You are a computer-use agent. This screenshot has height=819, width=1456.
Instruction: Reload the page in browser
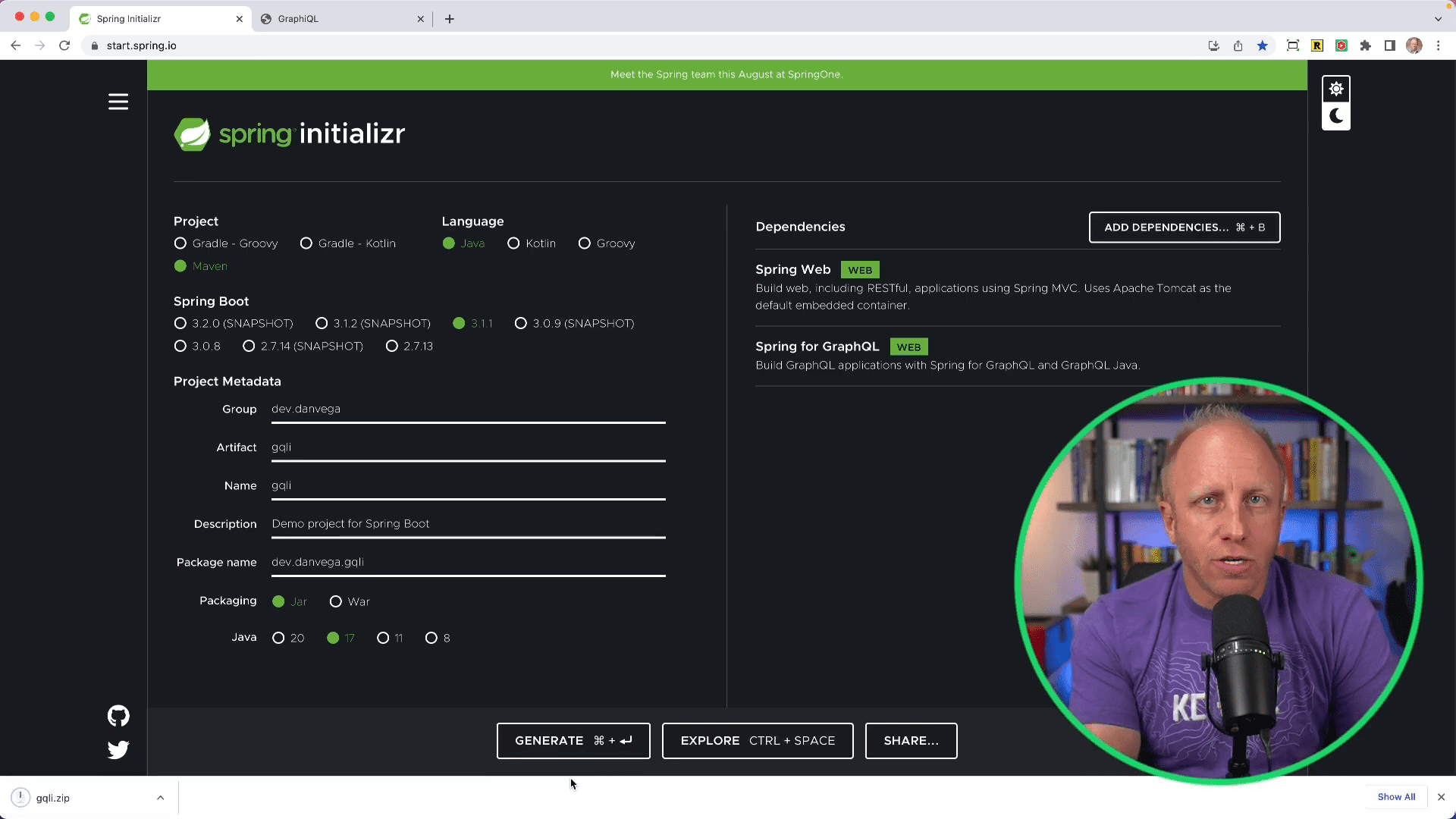click(64, 45)
